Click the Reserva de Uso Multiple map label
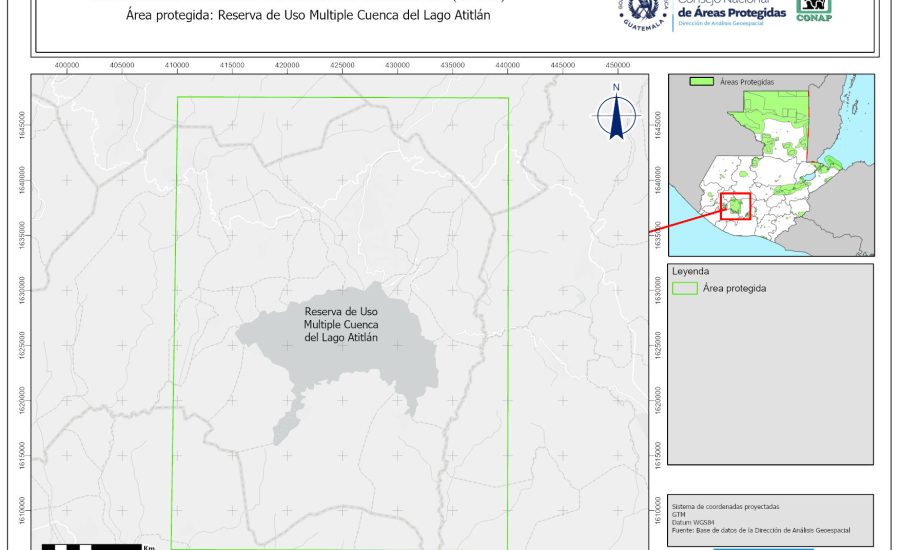This screenshot has height=550, width=900. tap(341, 324)
